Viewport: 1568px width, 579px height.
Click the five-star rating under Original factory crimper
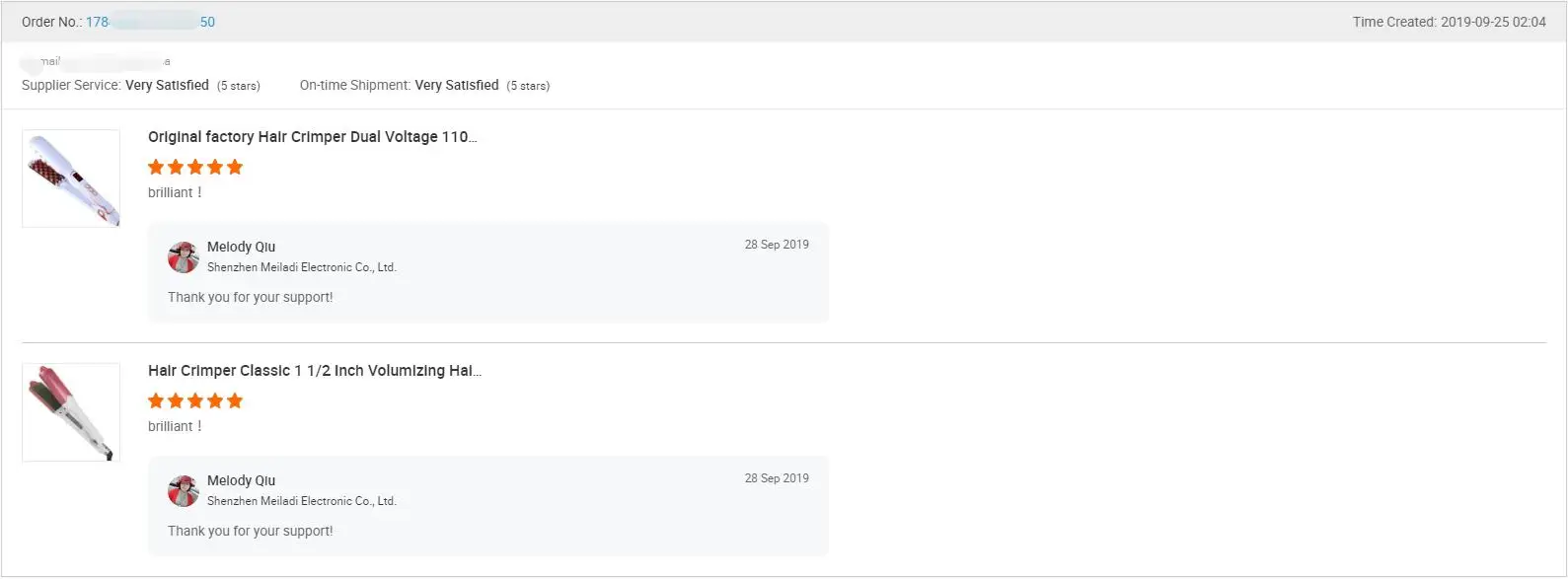pos(195,167)
